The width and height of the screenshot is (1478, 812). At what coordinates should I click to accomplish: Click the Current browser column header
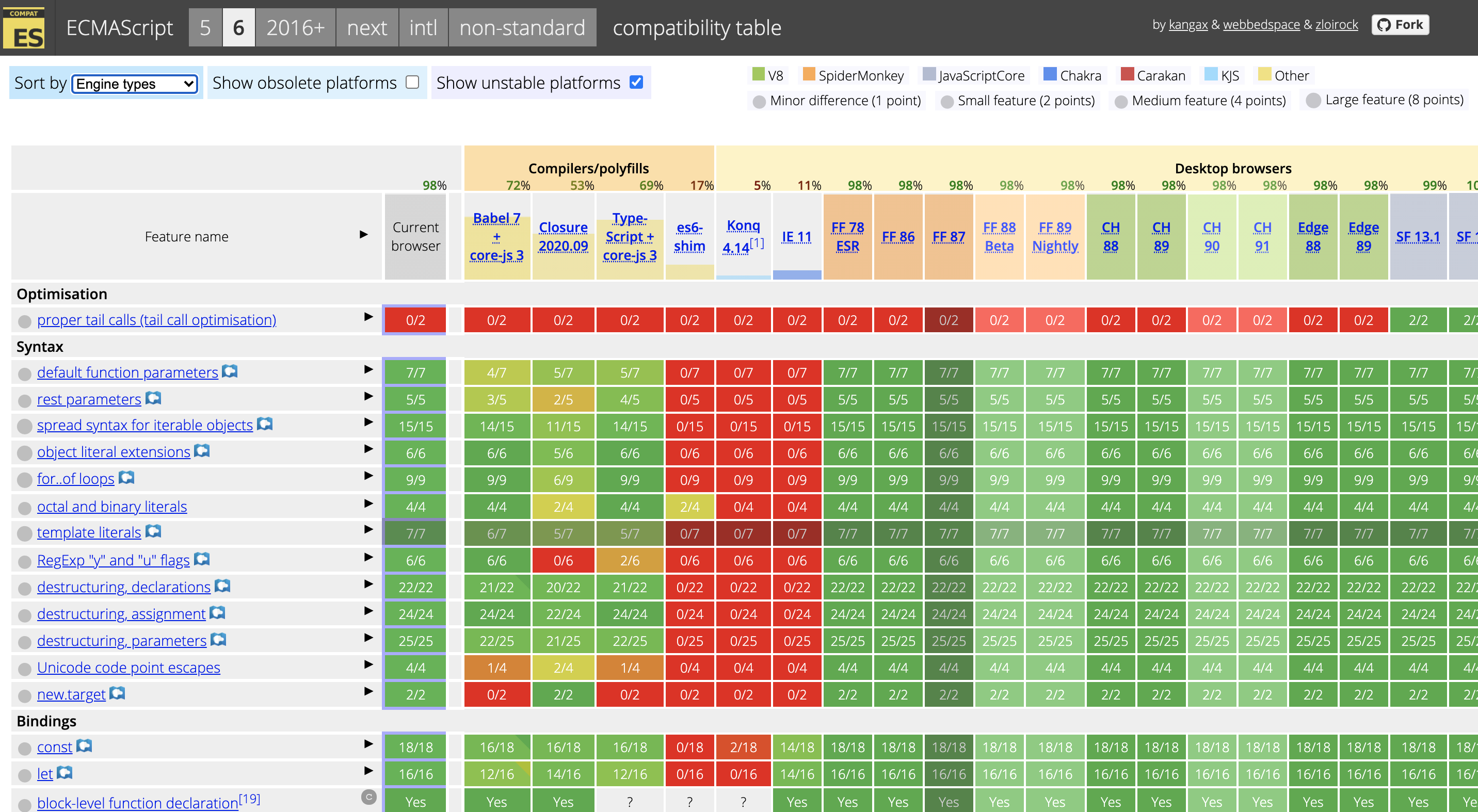(x=415, y=236)
